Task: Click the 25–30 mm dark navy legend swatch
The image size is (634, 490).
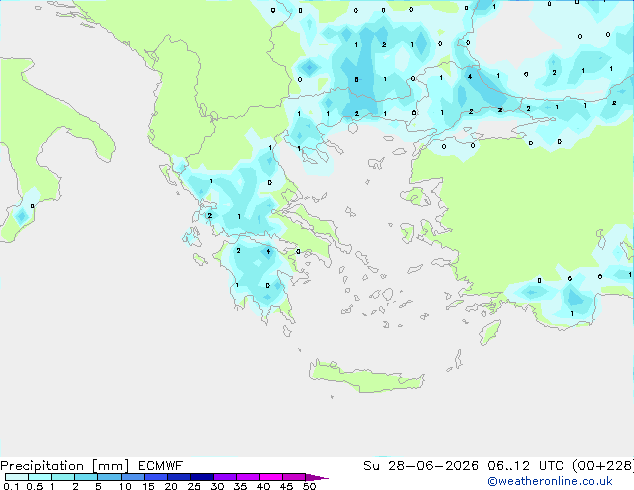Action: 202,477
